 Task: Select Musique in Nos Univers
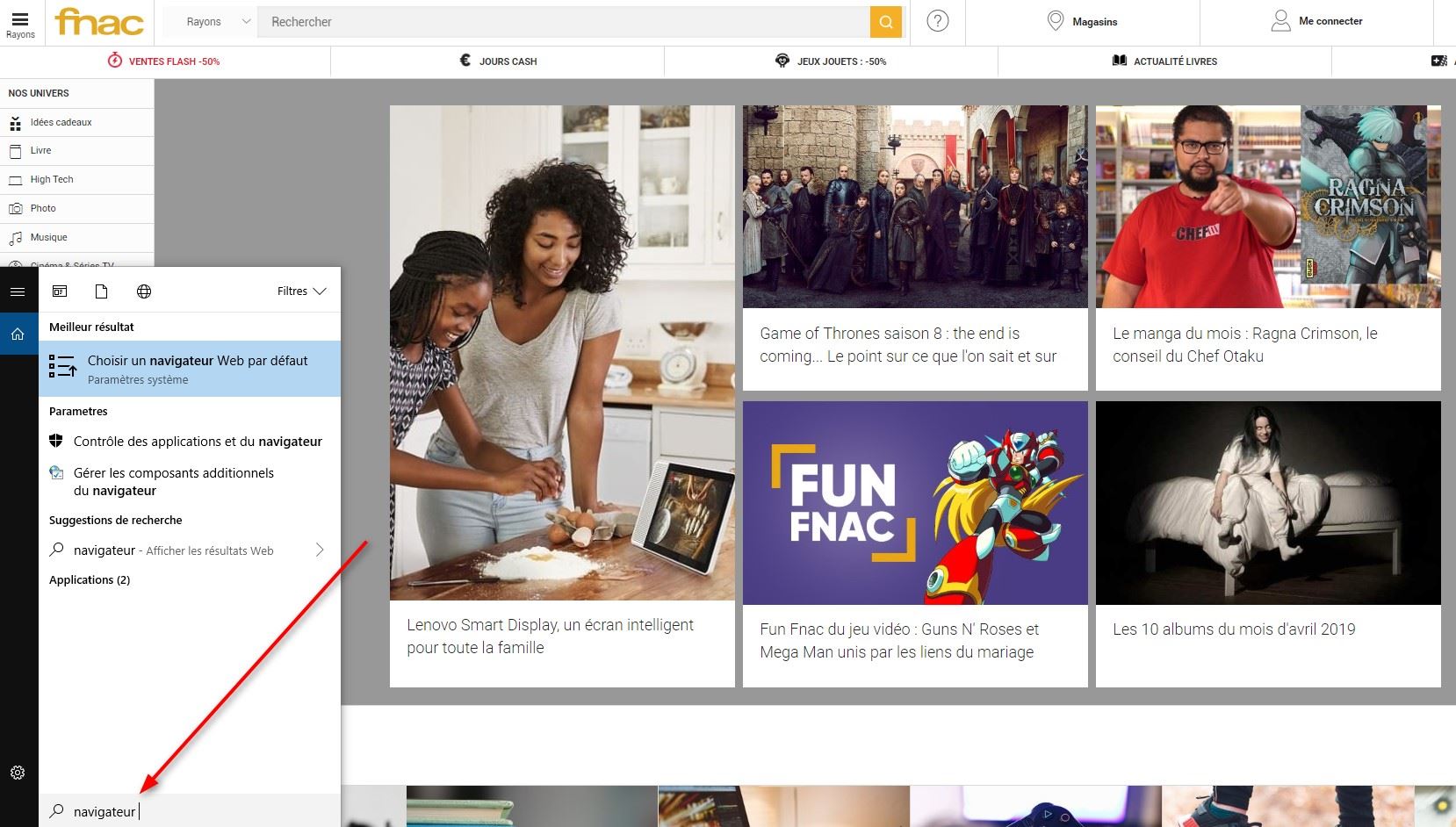[x=77, y=238]
